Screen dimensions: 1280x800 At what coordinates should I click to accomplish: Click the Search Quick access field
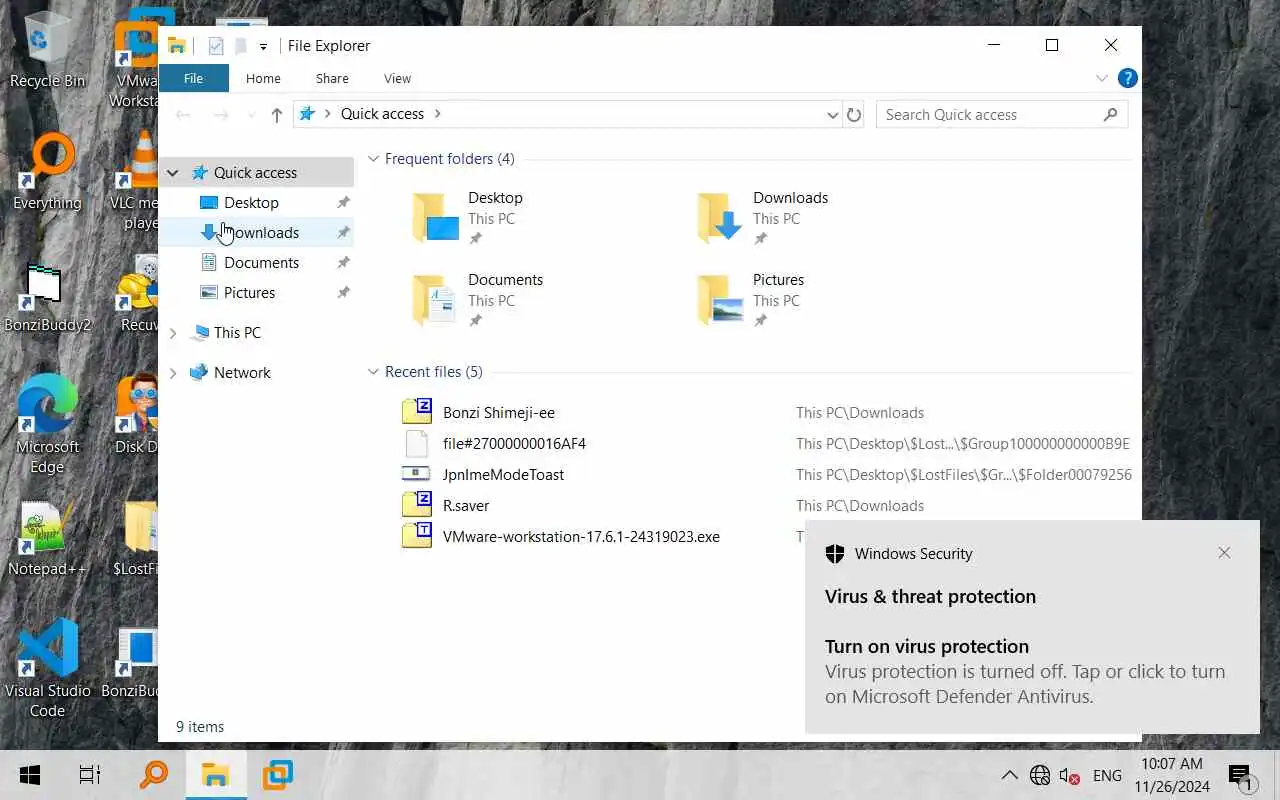[x=1002, y=114]
